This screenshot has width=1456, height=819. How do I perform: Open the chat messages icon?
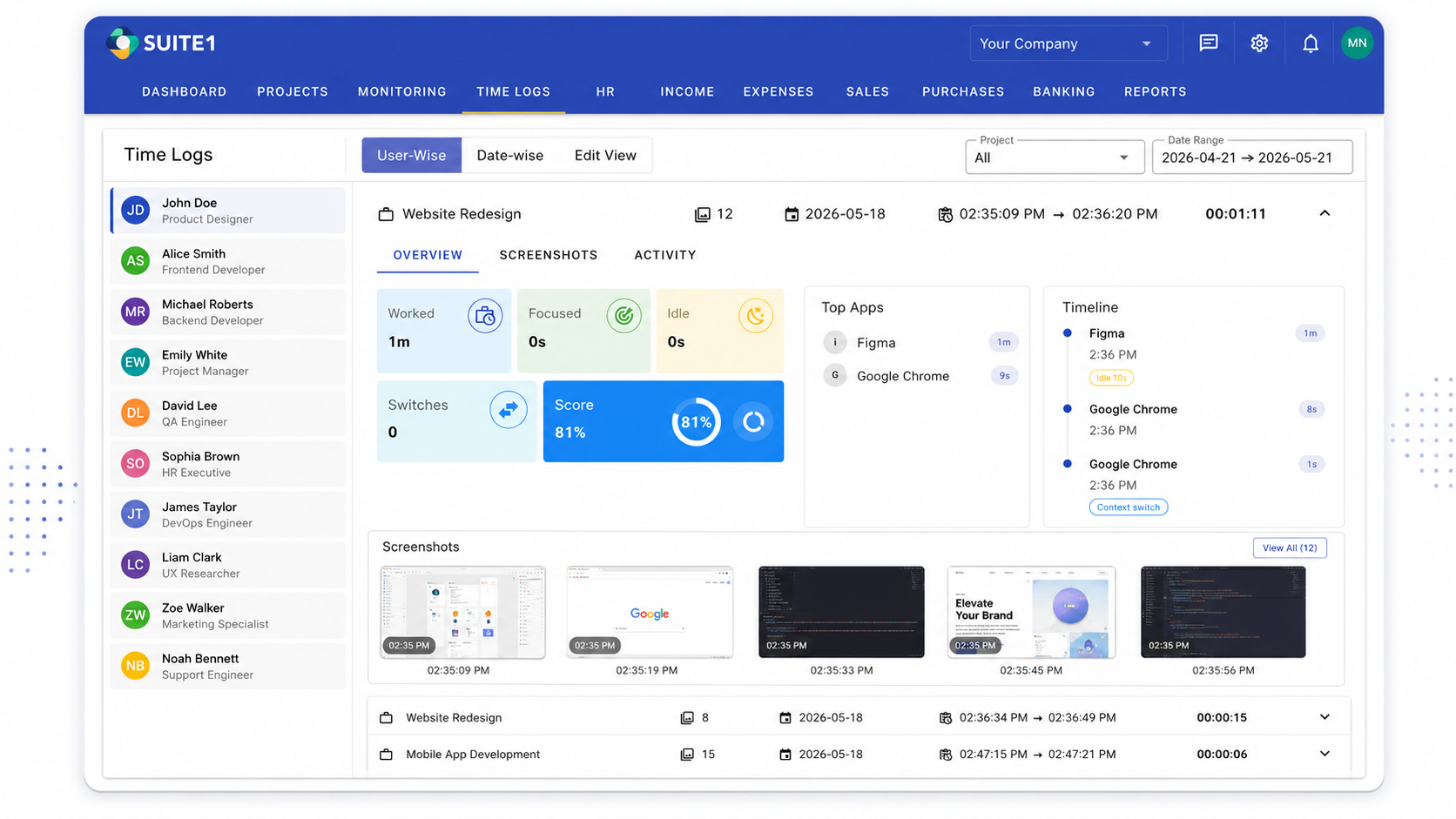[x=1209, y=43]
